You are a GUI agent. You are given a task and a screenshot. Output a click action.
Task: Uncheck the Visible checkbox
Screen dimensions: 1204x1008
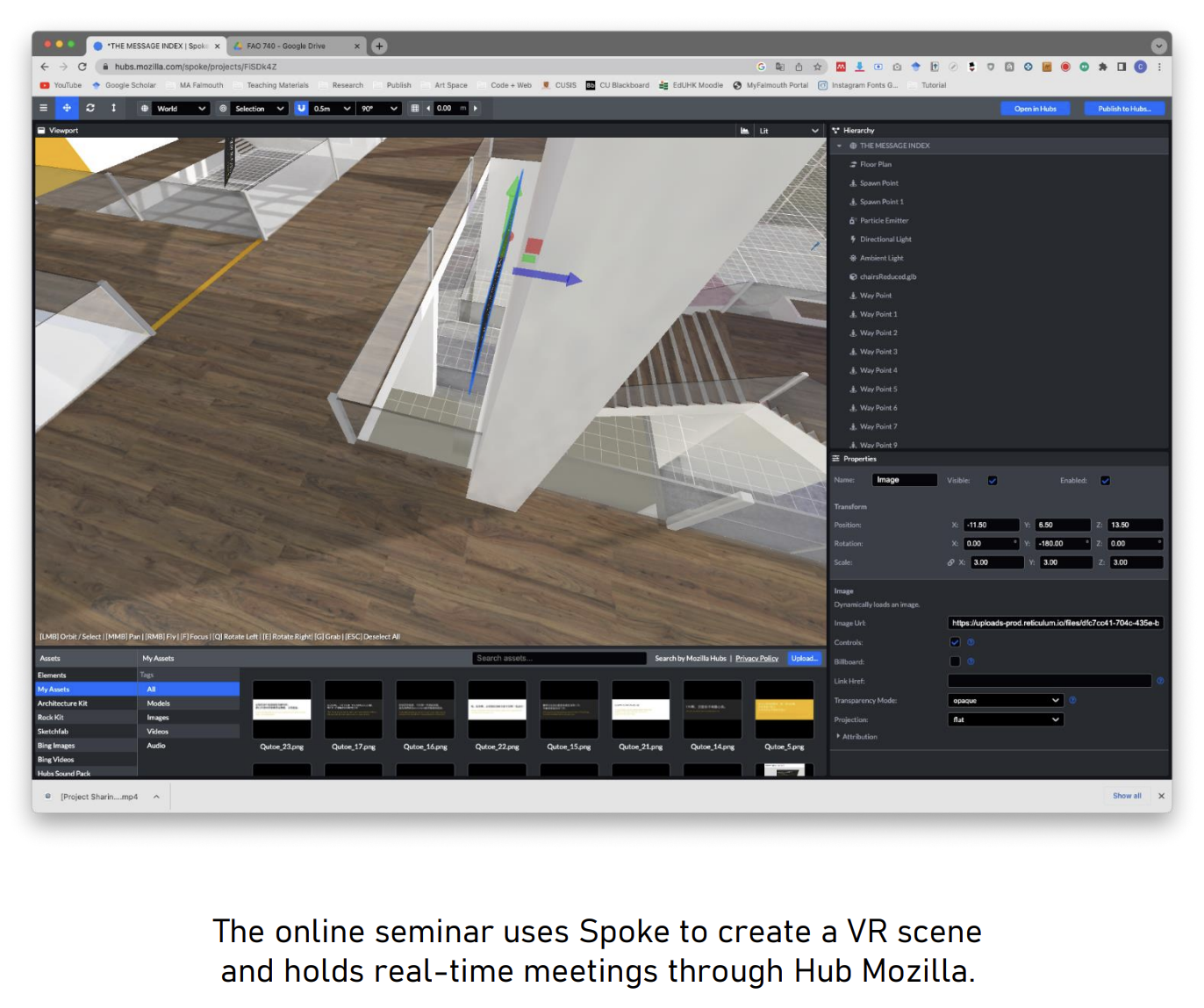(x=993, y=481)
